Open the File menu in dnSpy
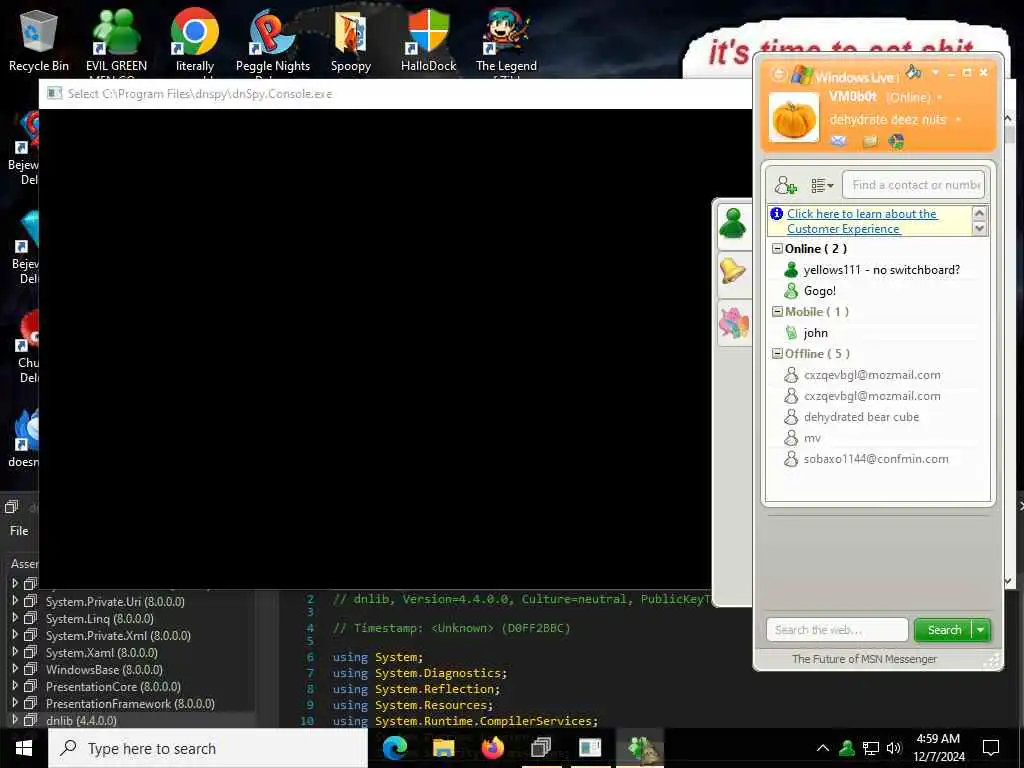This screenshot has height=768, width=1024. click(19, 531)
